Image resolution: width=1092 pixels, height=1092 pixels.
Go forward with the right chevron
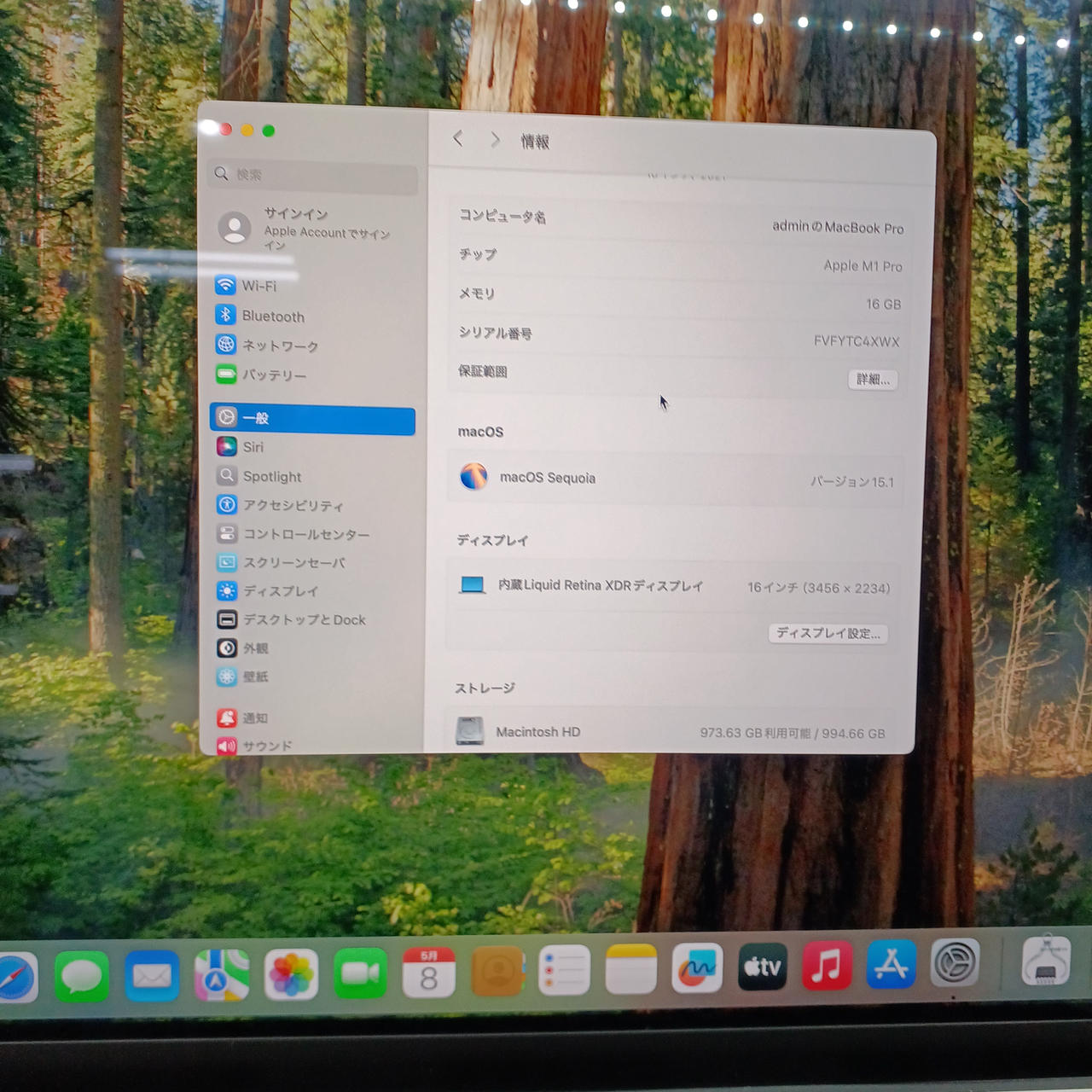495,140
